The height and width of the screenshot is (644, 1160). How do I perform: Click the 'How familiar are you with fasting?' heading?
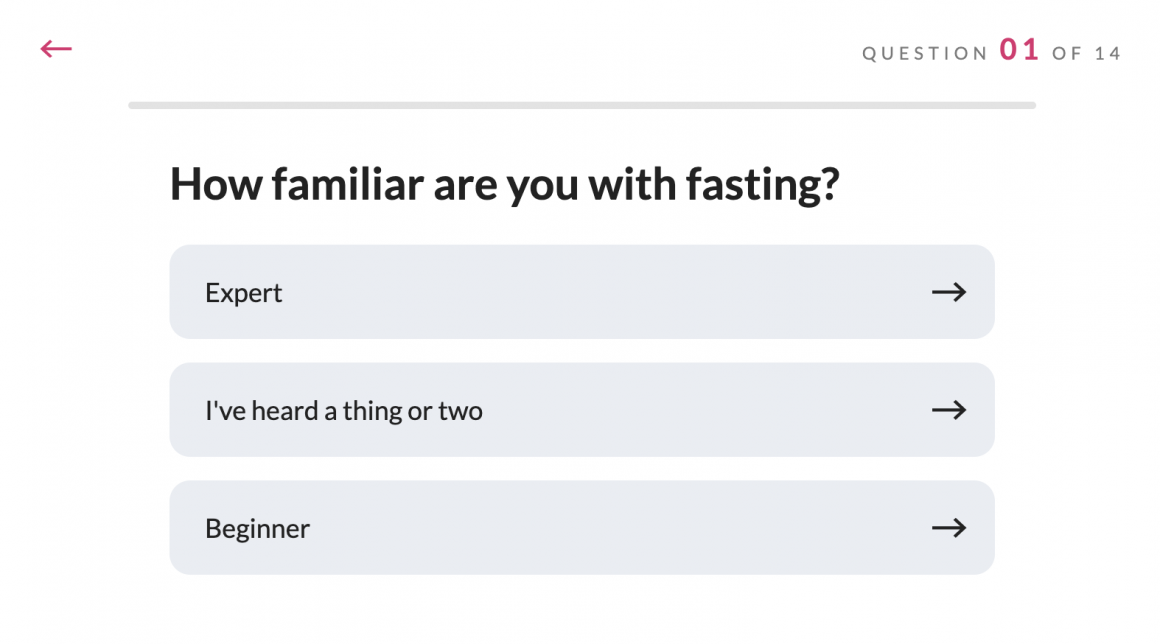click(503, 185)
